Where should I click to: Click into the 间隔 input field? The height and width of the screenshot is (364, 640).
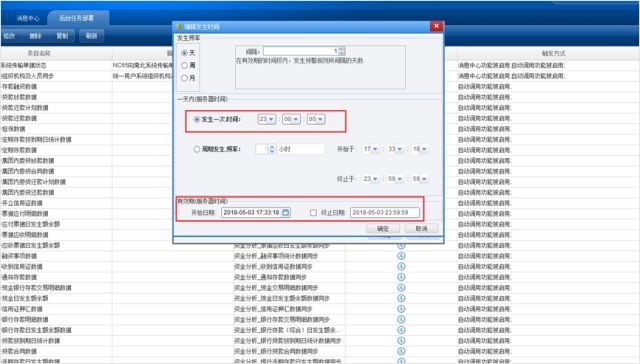click(301, 51)
